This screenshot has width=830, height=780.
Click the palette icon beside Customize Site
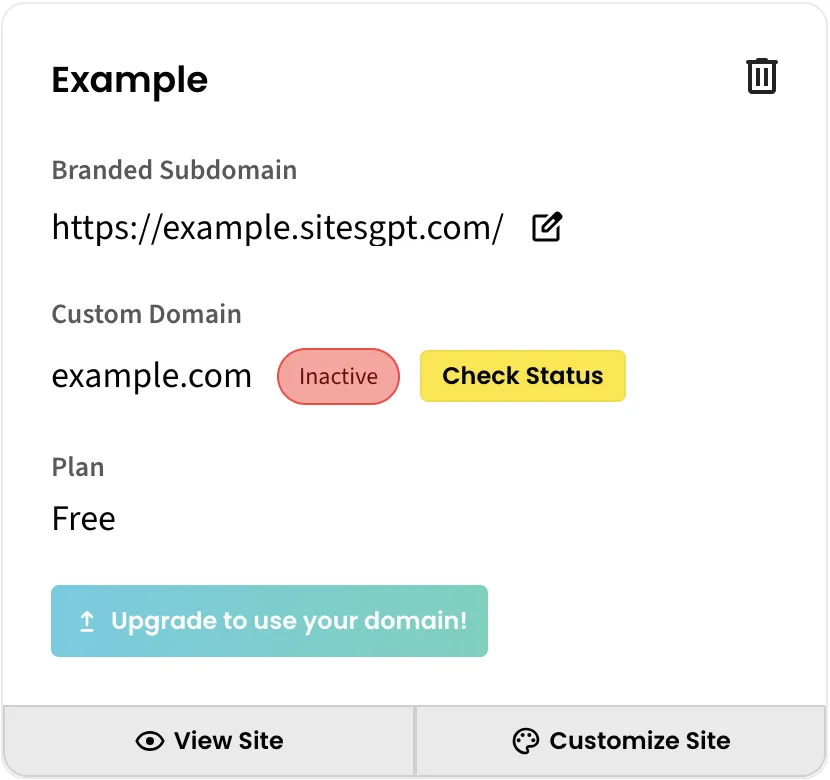tap(525, 741)
